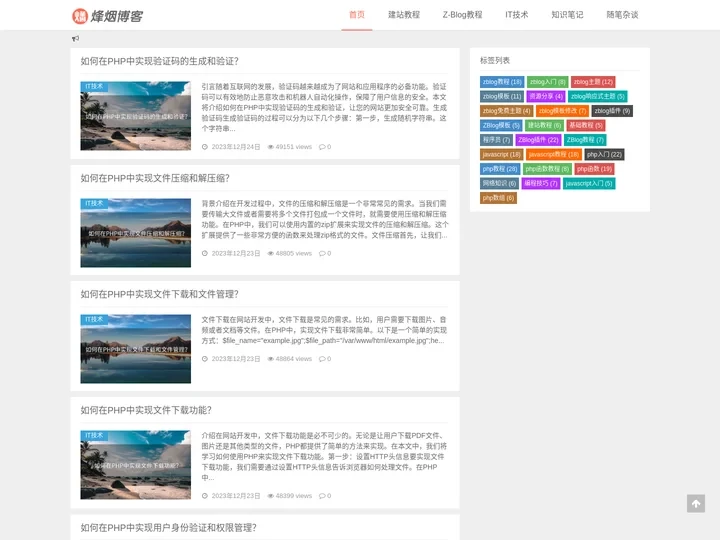The image size is (720, 540).
Task: Click clock icon beside 2023年12月24日
Action: tap(205, 147)
